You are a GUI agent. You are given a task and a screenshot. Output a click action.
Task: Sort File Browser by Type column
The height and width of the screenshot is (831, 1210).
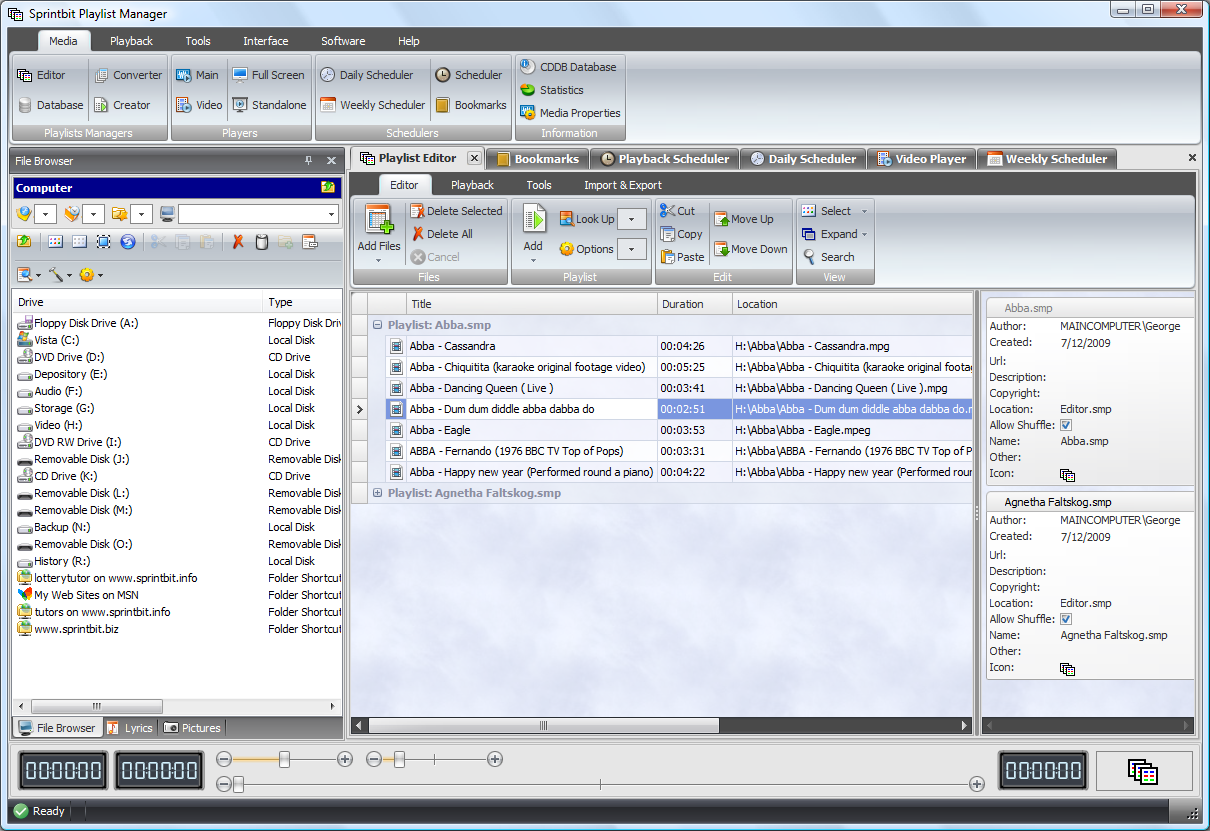[302, 302]
